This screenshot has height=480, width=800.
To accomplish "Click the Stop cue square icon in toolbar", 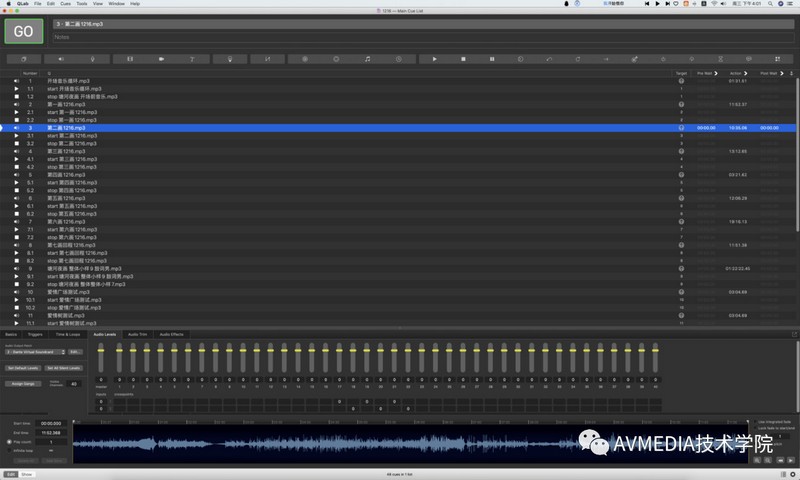I will [x=461, y=59].
